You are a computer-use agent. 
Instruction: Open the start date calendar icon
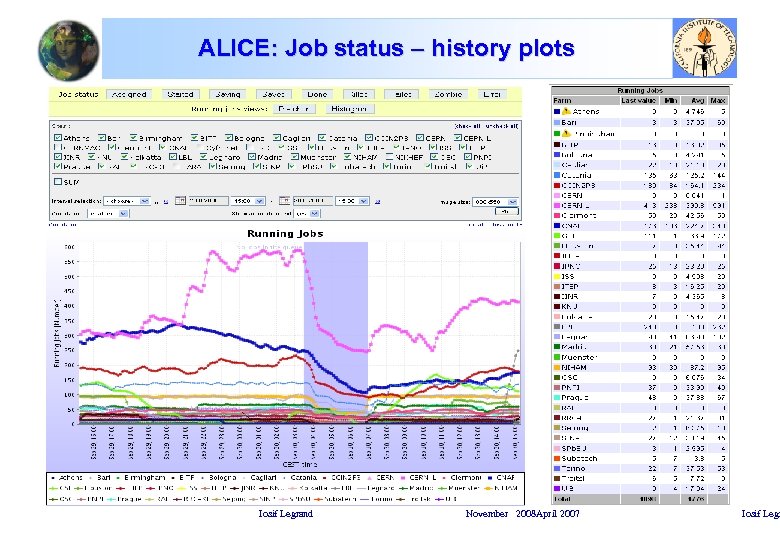coord(180,201)
